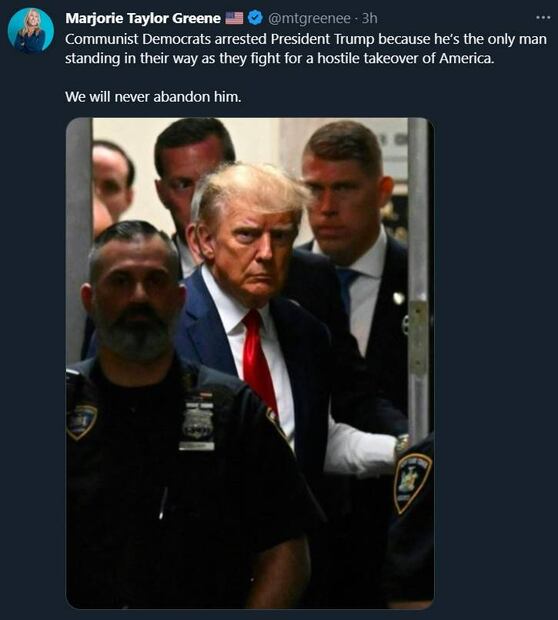Viewport: 558px width, 620px height.
Task: Open Marjorie Taylor Greene's profile avatar
Action: (30, 30)
